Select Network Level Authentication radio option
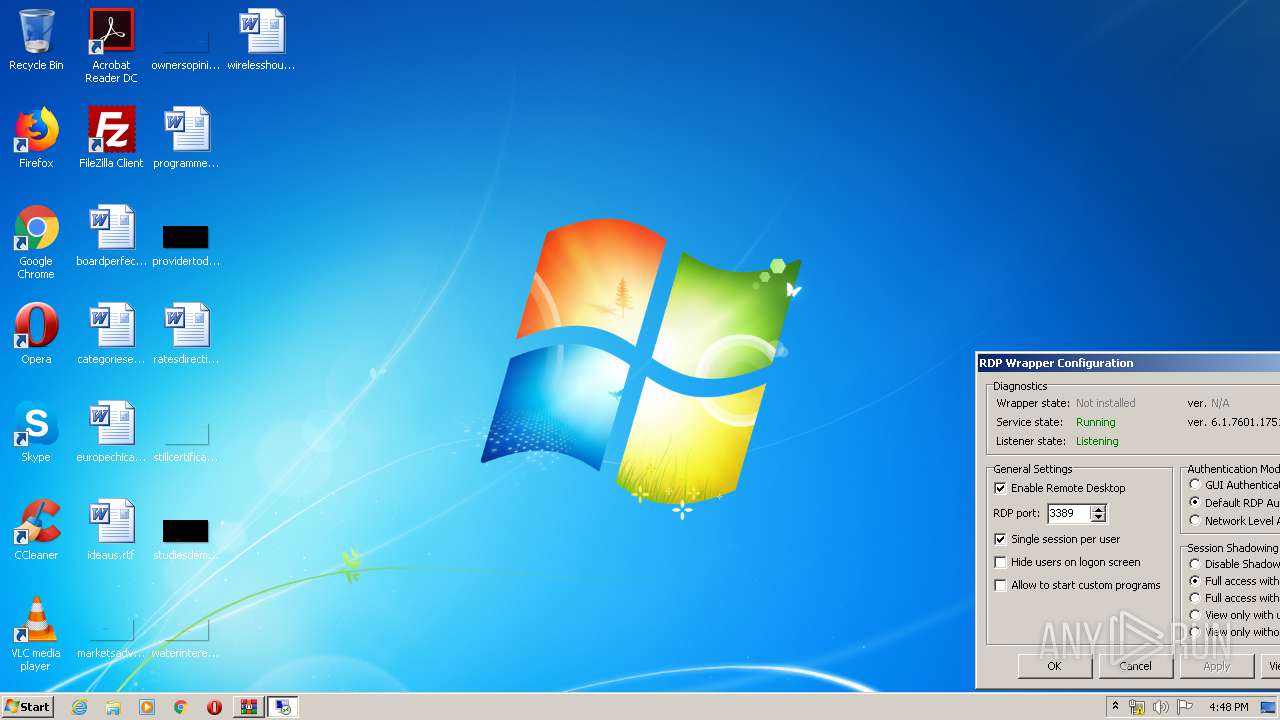The width and height of the screenshot is (1280, 720). [x=1195, y=521]
